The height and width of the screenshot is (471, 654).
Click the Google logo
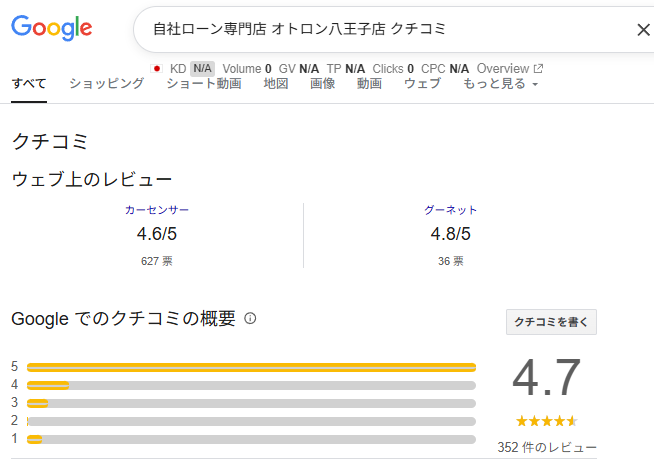click(52, 28)
